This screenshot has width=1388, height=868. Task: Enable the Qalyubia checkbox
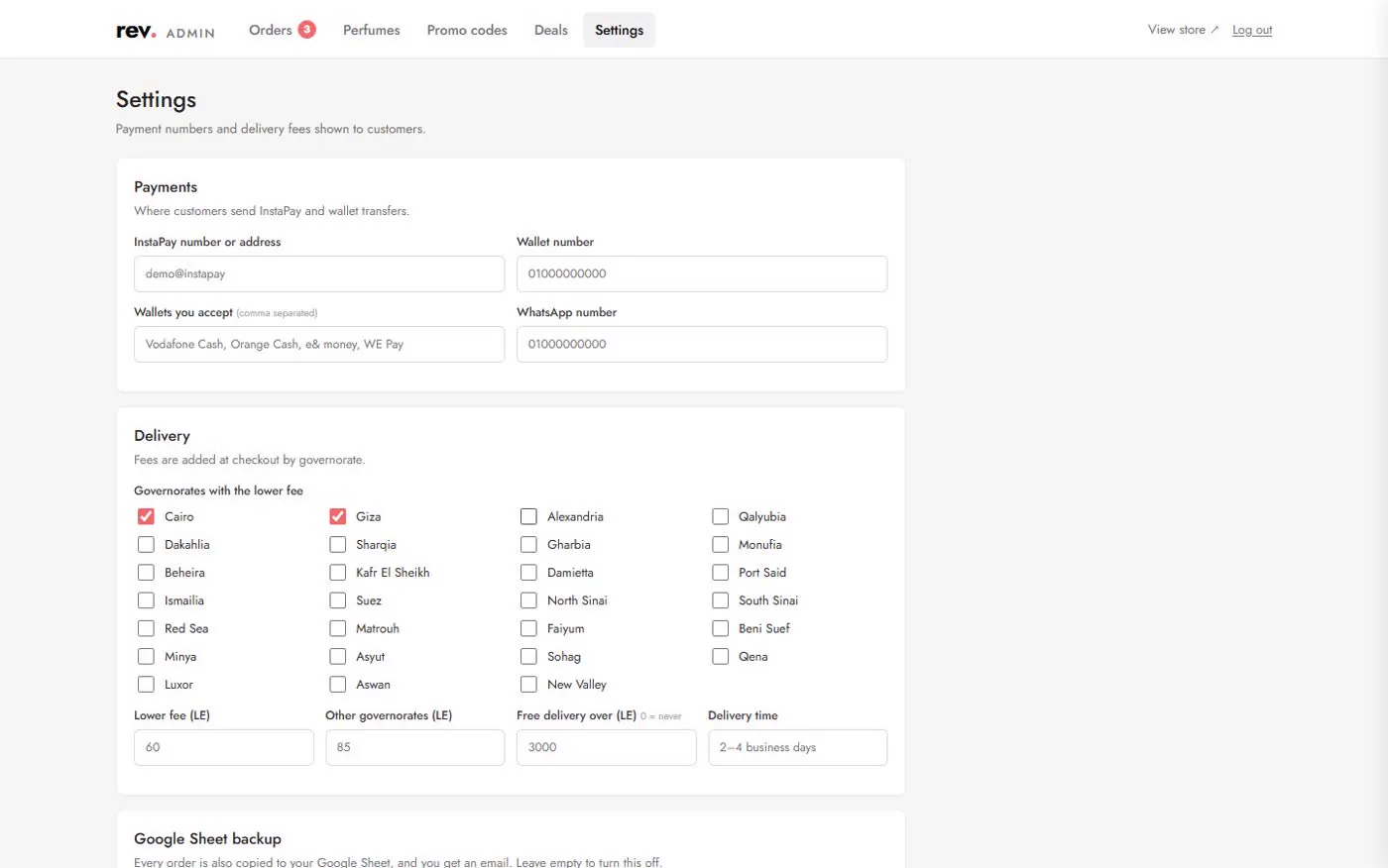[721, 516]
